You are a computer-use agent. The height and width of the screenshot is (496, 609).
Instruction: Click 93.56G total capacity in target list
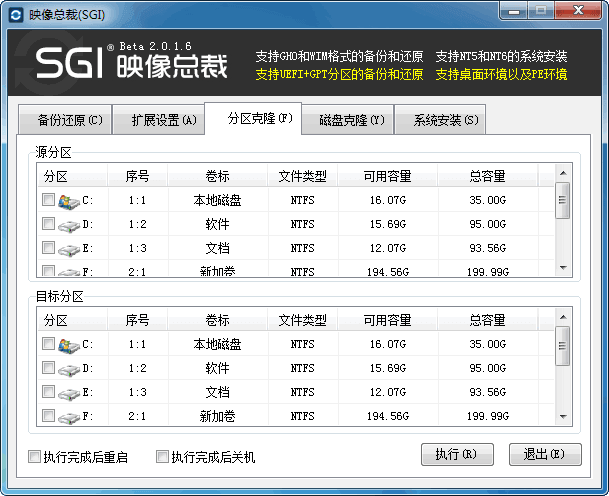pos(488,392)
